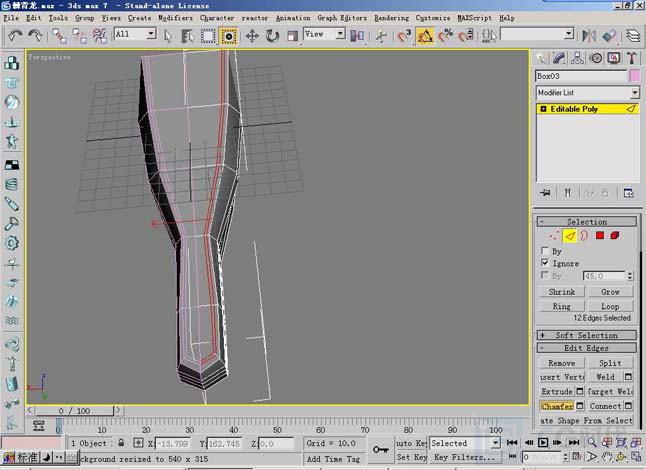
Task: Click the Play Animation button
Action: click(543, 443)
